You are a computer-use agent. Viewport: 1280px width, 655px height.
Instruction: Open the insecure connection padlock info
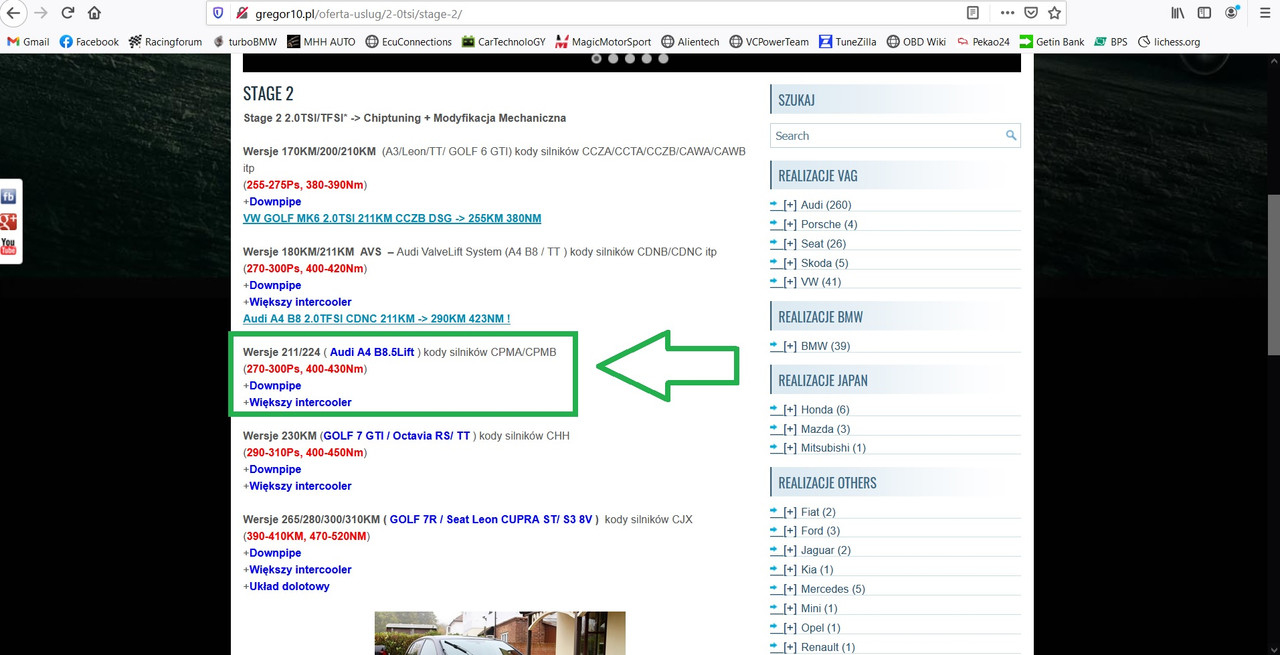[241, 14]
